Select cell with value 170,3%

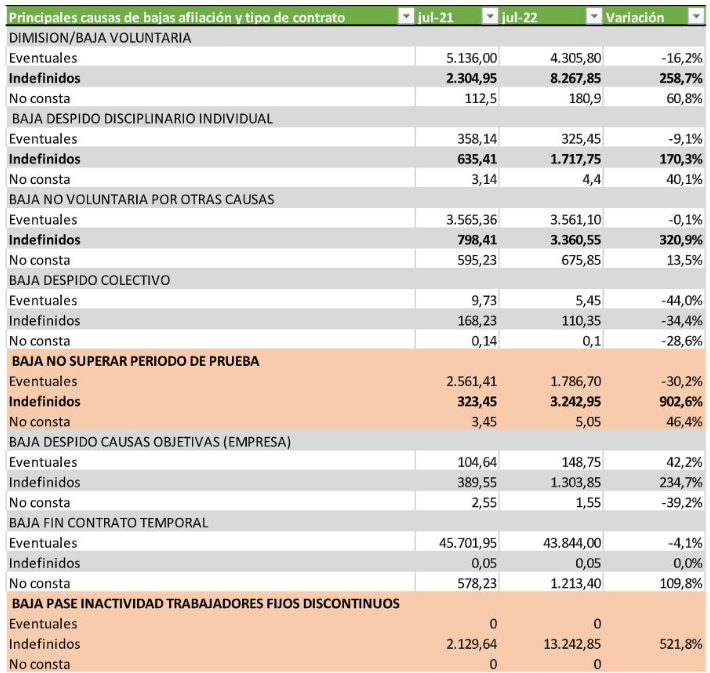tap(654, 159)
